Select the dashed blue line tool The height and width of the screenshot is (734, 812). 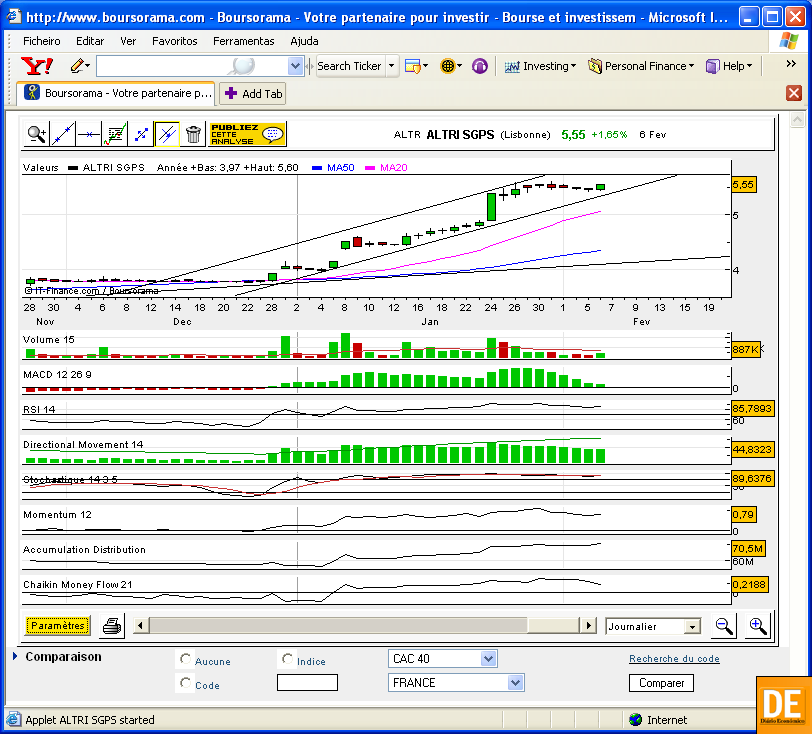(141, 135)
